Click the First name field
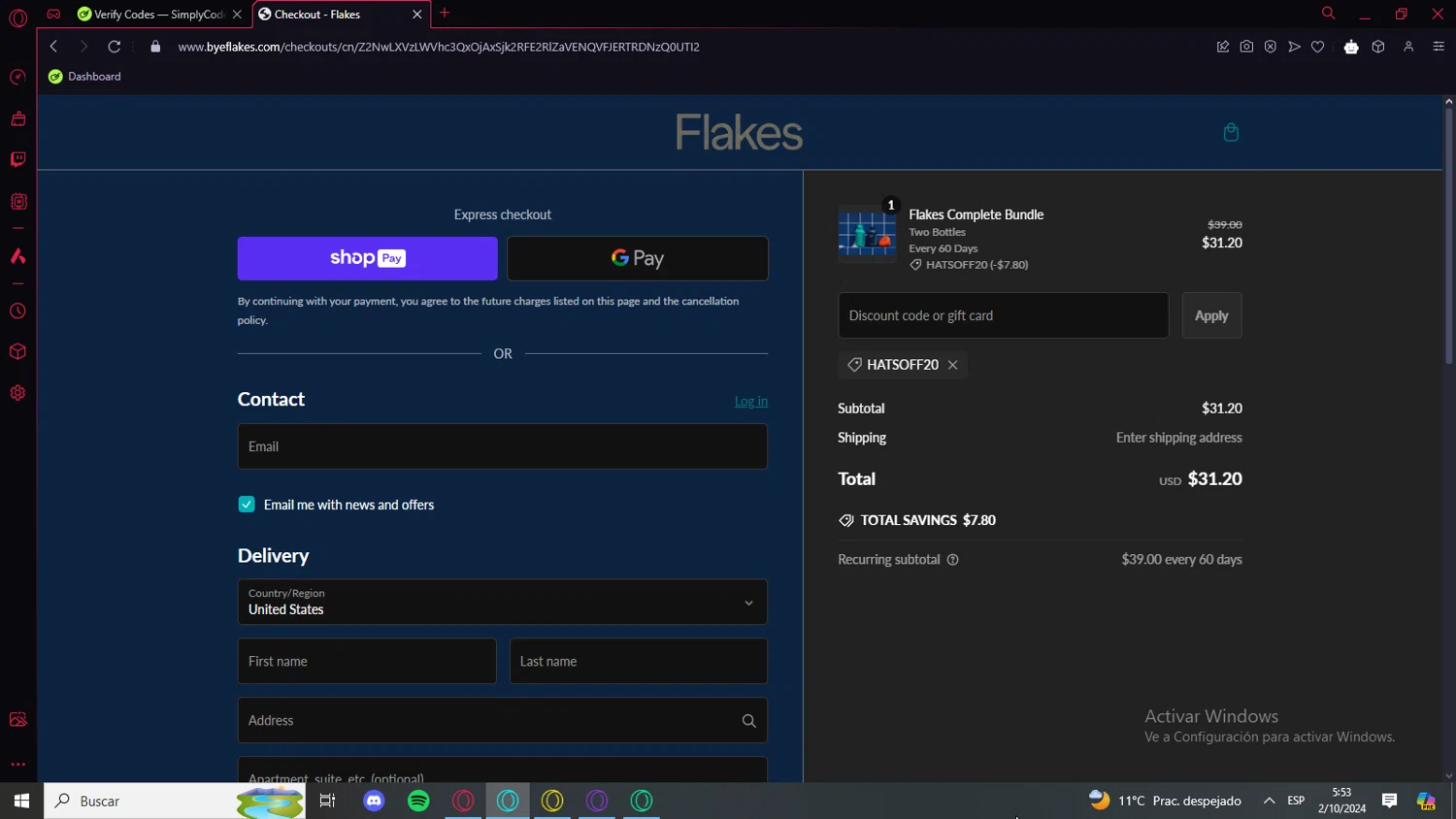Image resolution: width=1456 pixels, height=819 pixels. click(x=367, y=662)
